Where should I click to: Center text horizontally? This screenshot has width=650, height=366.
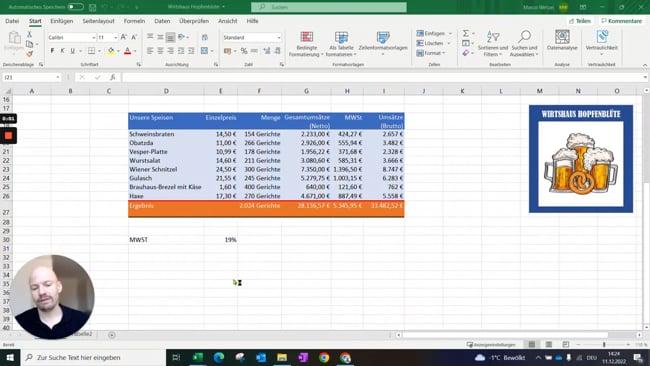pyautogui.click(x=160, y=51)
